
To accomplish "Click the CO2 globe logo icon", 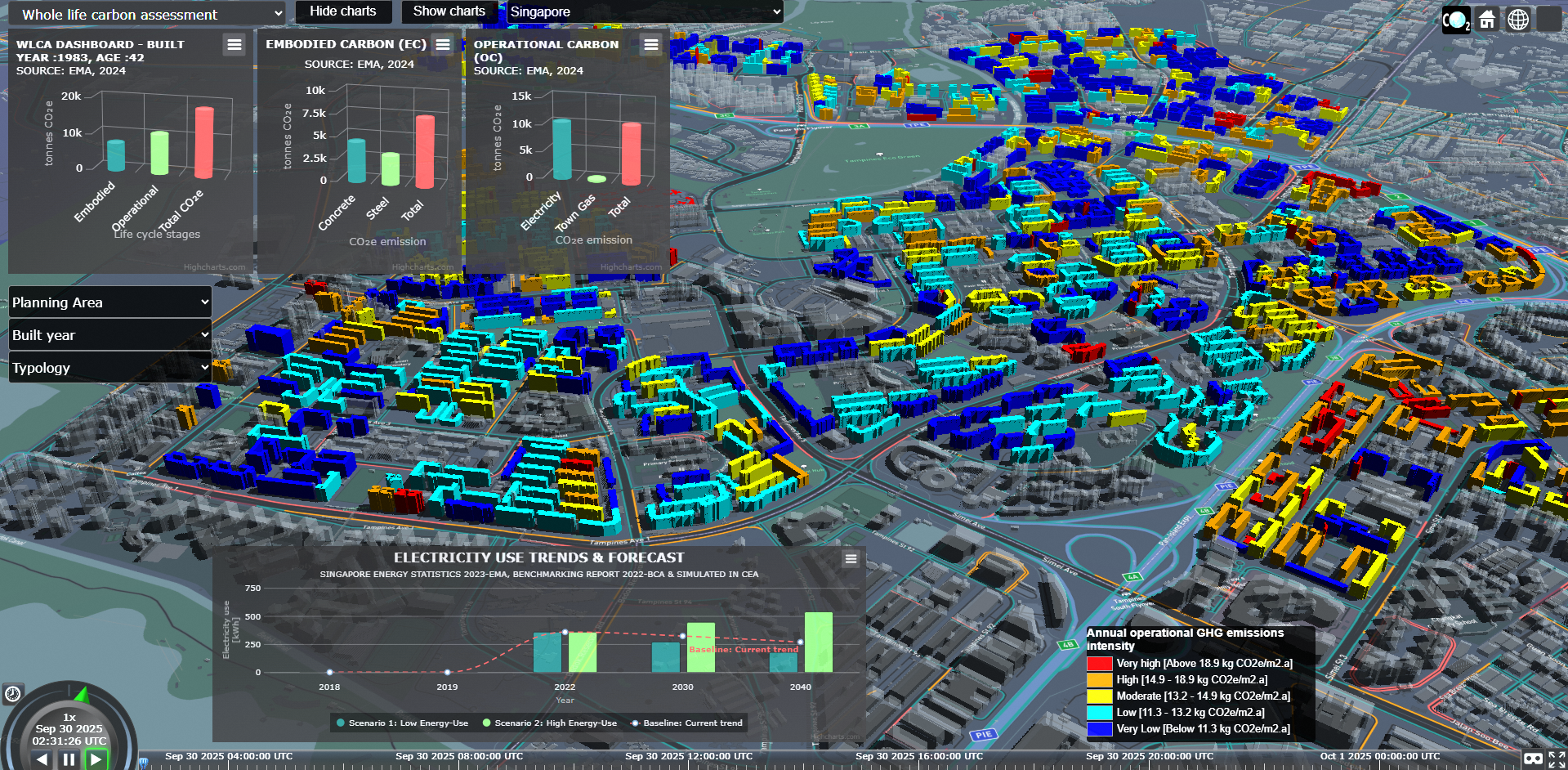I will point(1456,20).
